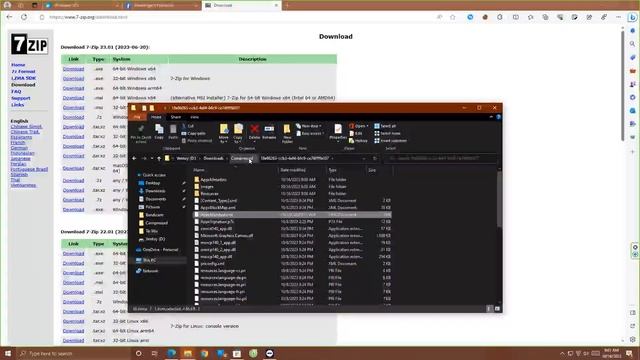Select OneDrive - Personal in navigation pane
Image resolution: width=640 pixels, height=360 pixels.
[x=160, y=249]
